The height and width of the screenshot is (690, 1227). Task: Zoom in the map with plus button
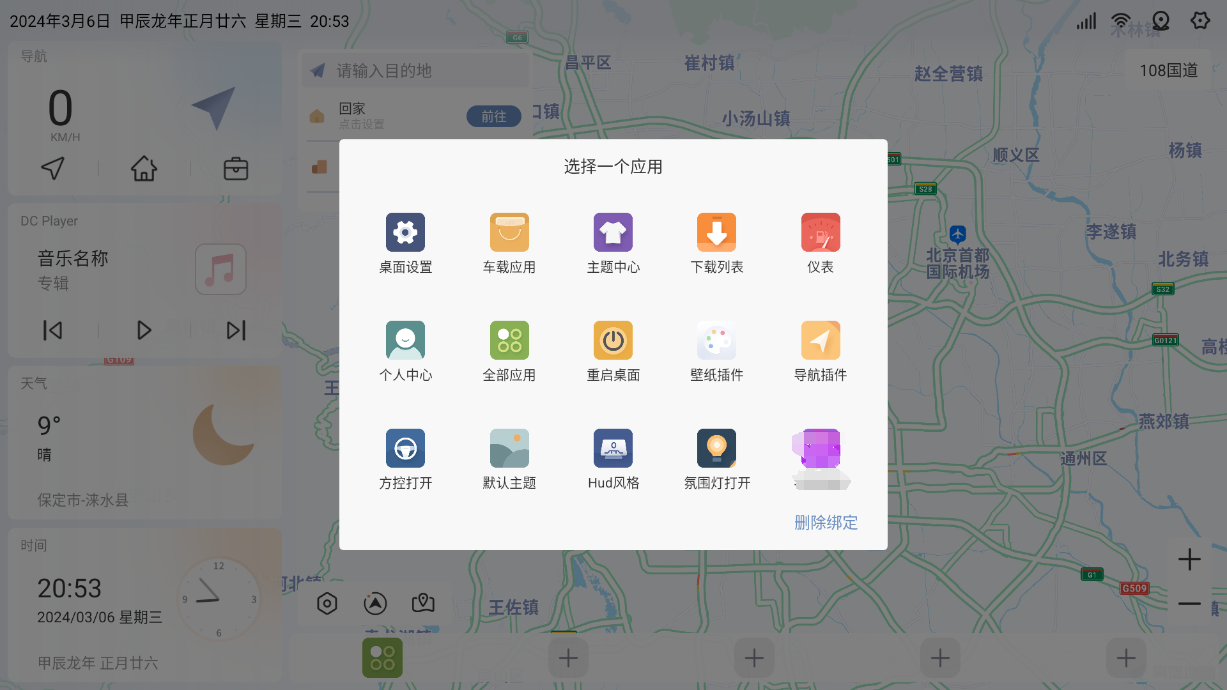(x=1189, y=560)
